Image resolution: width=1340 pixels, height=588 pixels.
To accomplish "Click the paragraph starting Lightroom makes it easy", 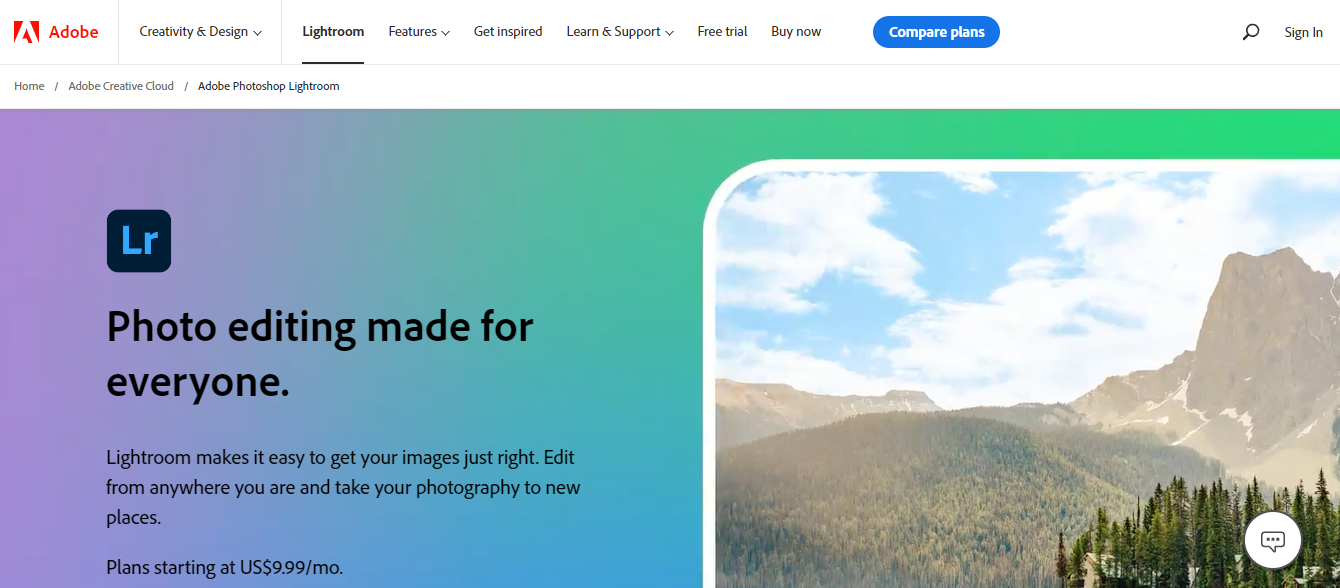I will point(343,487).
